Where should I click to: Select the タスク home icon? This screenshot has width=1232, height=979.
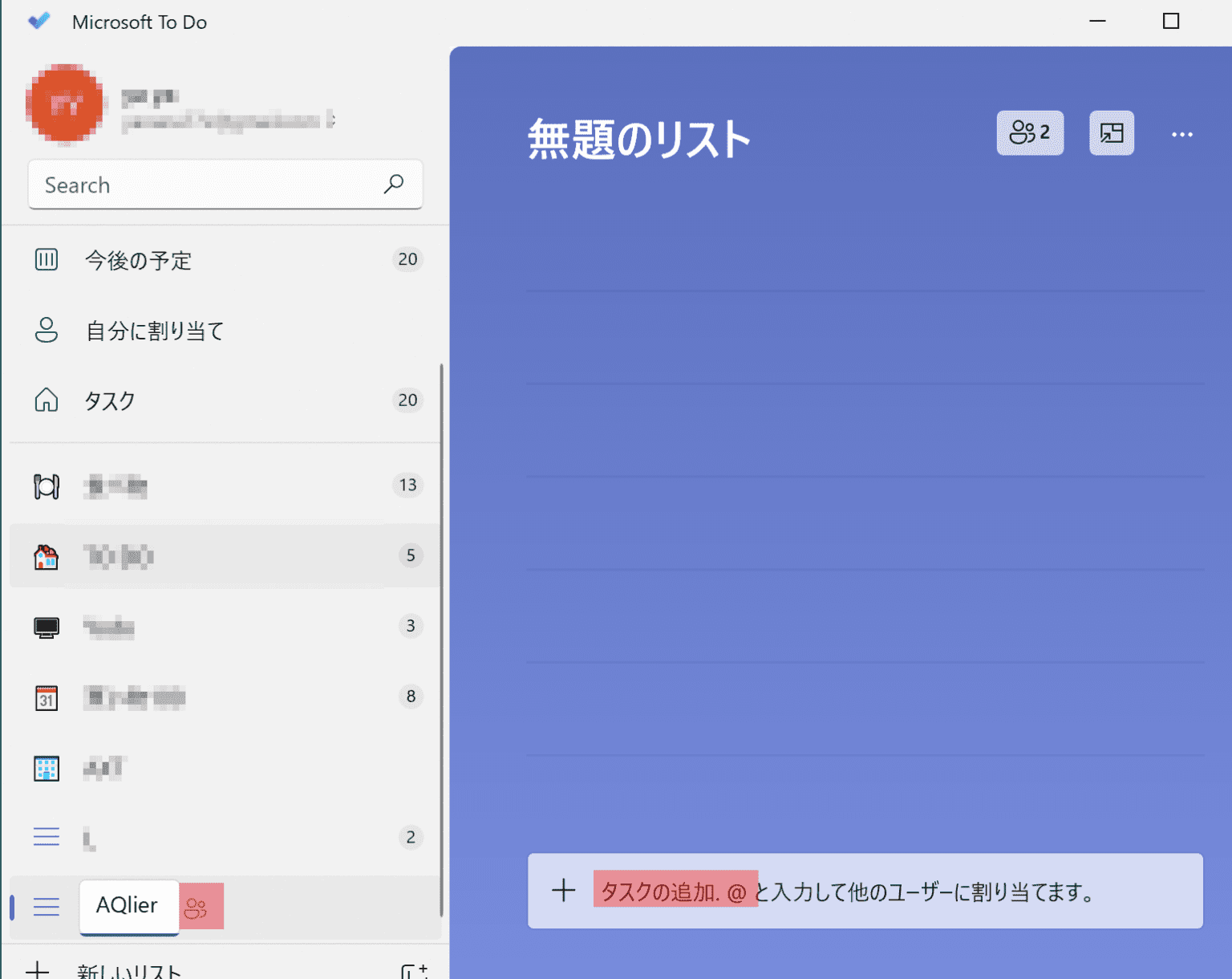46,400
